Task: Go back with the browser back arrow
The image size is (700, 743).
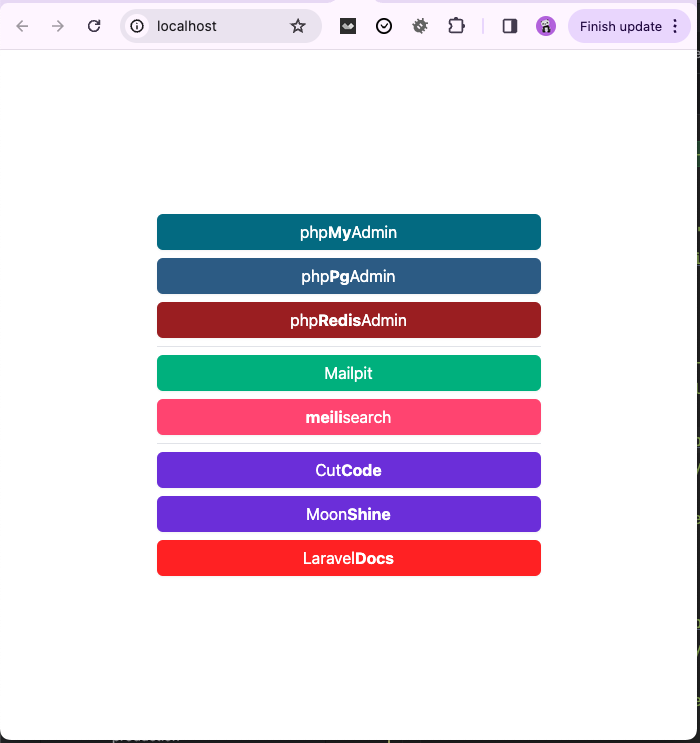Action: 22,26
